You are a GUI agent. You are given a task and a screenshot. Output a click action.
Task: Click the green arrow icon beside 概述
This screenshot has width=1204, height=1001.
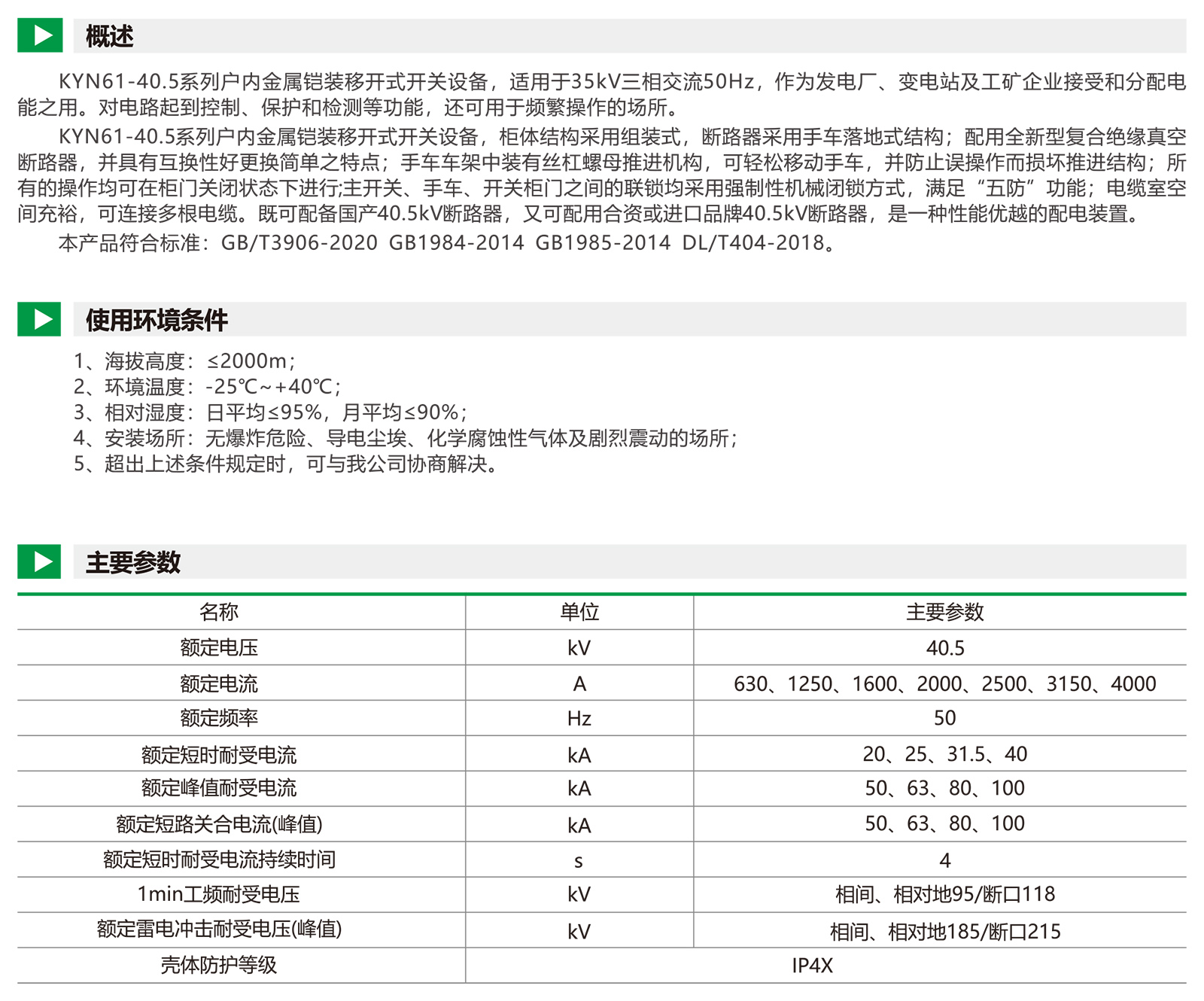39,35
